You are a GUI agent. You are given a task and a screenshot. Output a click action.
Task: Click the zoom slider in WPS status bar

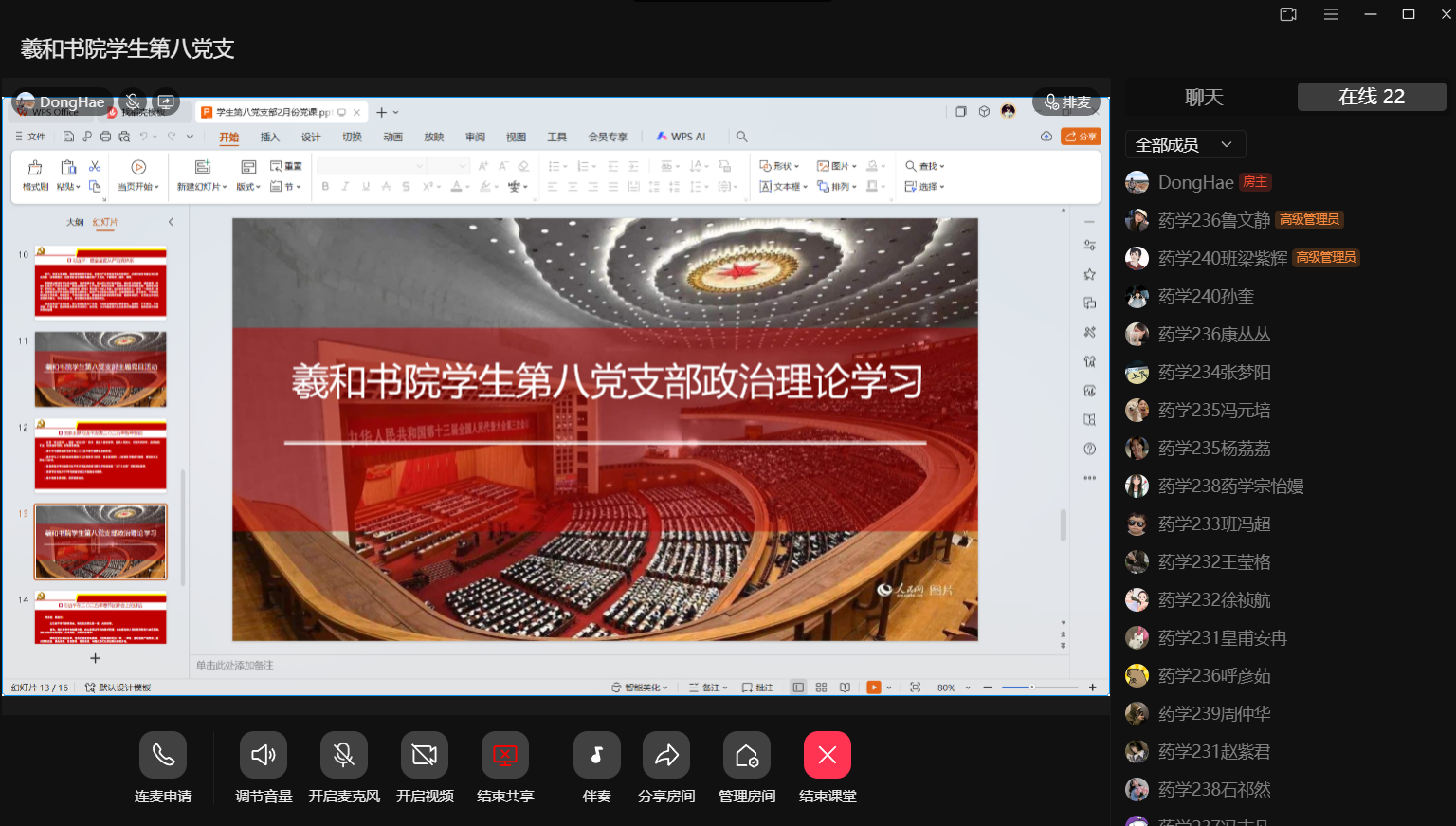(1039, 687)
